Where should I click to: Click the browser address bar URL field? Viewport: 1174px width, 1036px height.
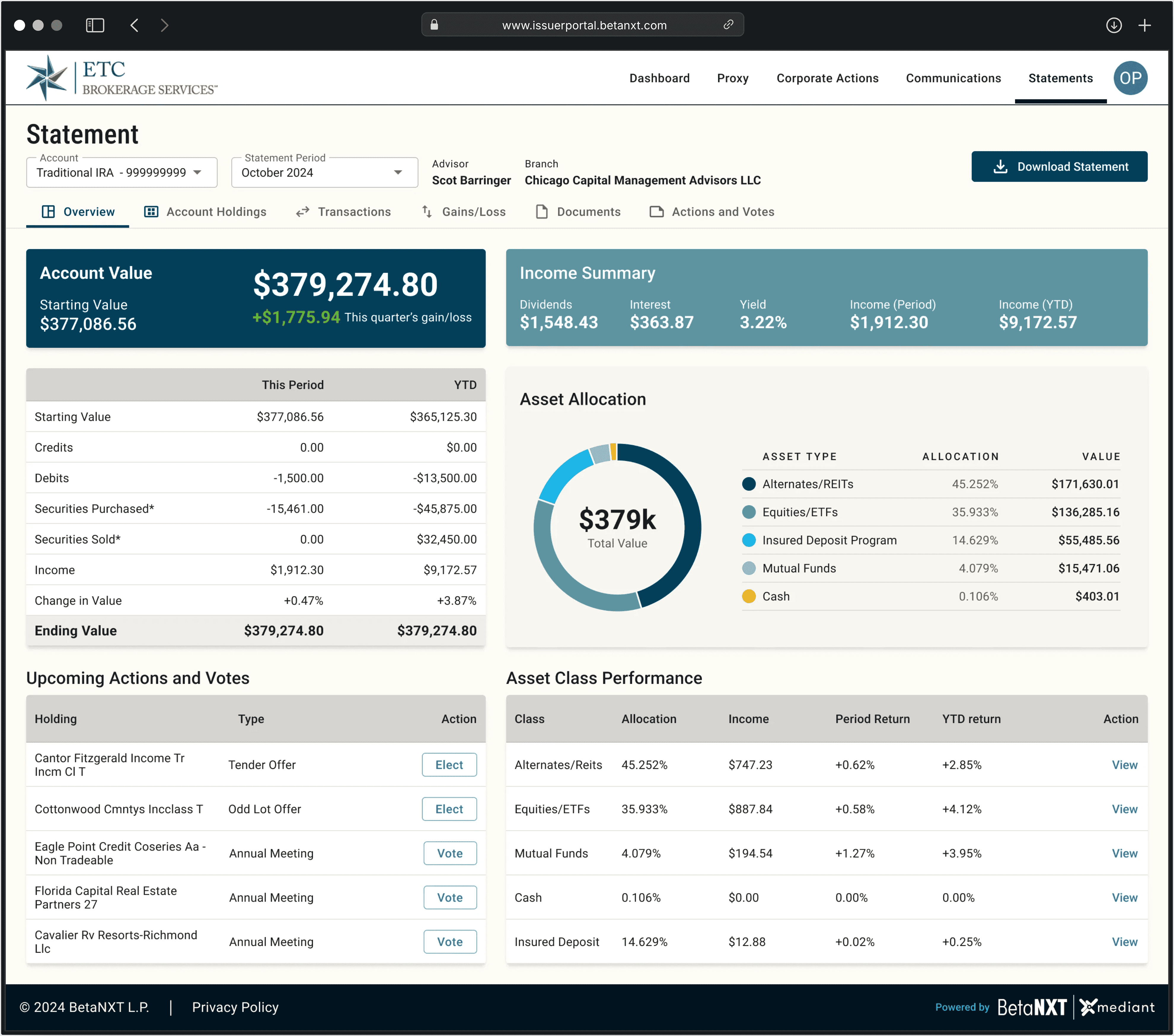click(583, 25)
